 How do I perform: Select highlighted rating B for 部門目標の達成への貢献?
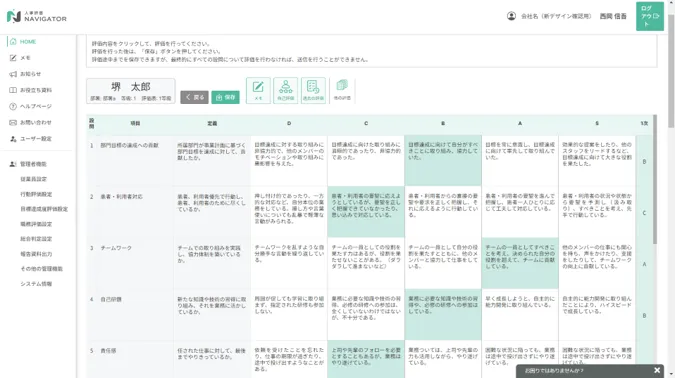(x=443, y=161)
